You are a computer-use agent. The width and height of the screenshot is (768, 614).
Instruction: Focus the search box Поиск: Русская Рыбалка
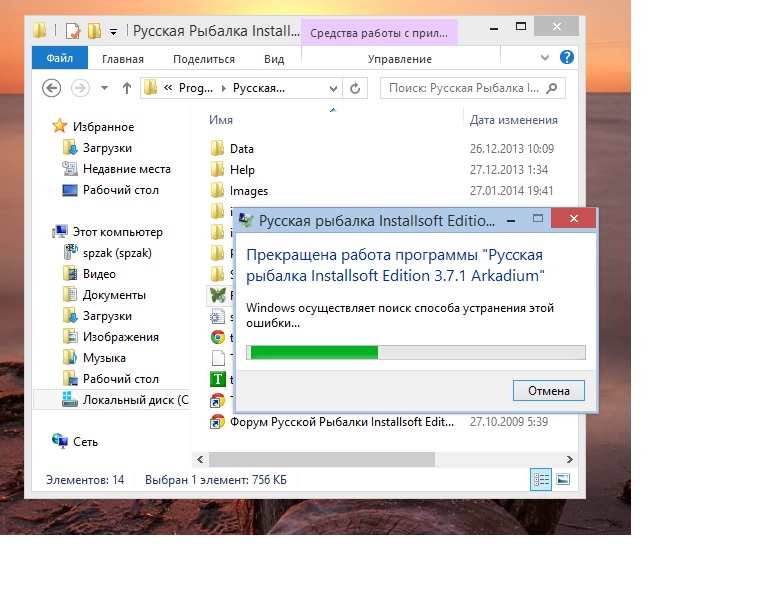(x=473, y=88)
